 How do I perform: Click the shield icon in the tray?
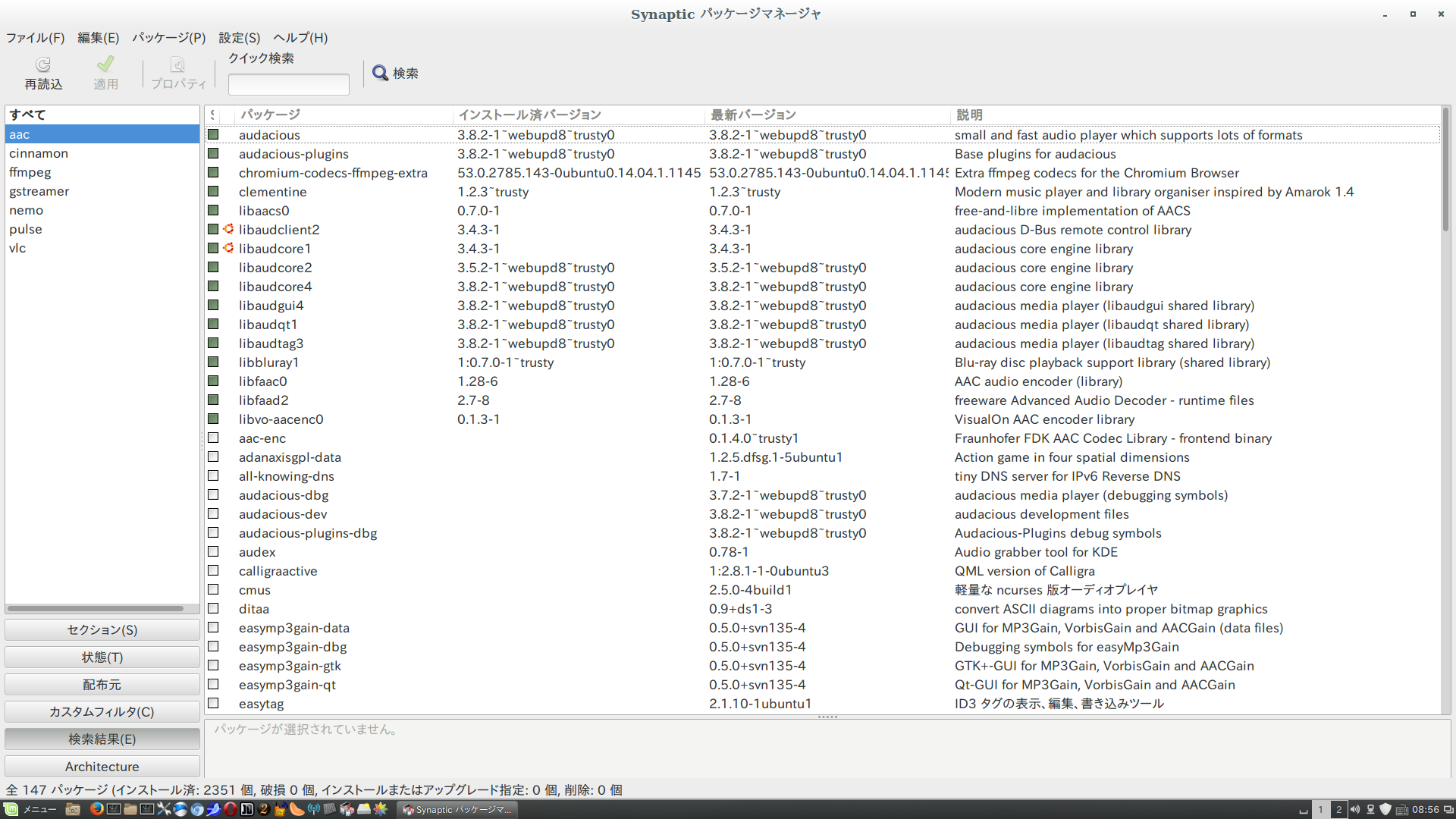click(1385, 809)
